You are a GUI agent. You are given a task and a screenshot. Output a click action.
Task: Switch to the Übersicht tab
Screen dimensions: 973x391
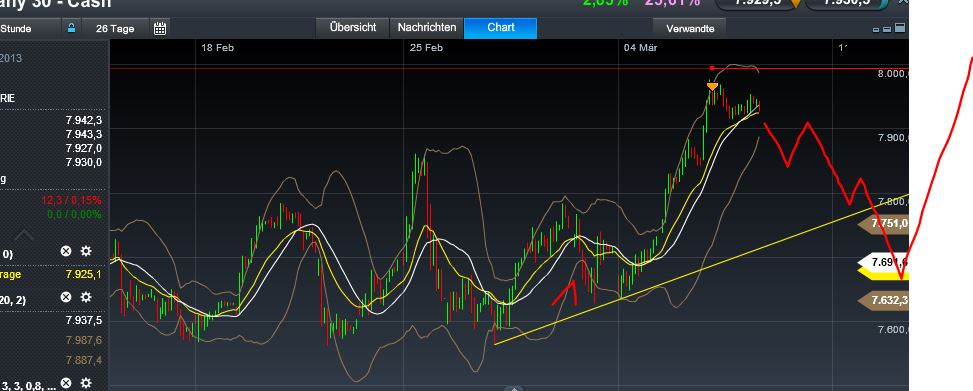352,28
